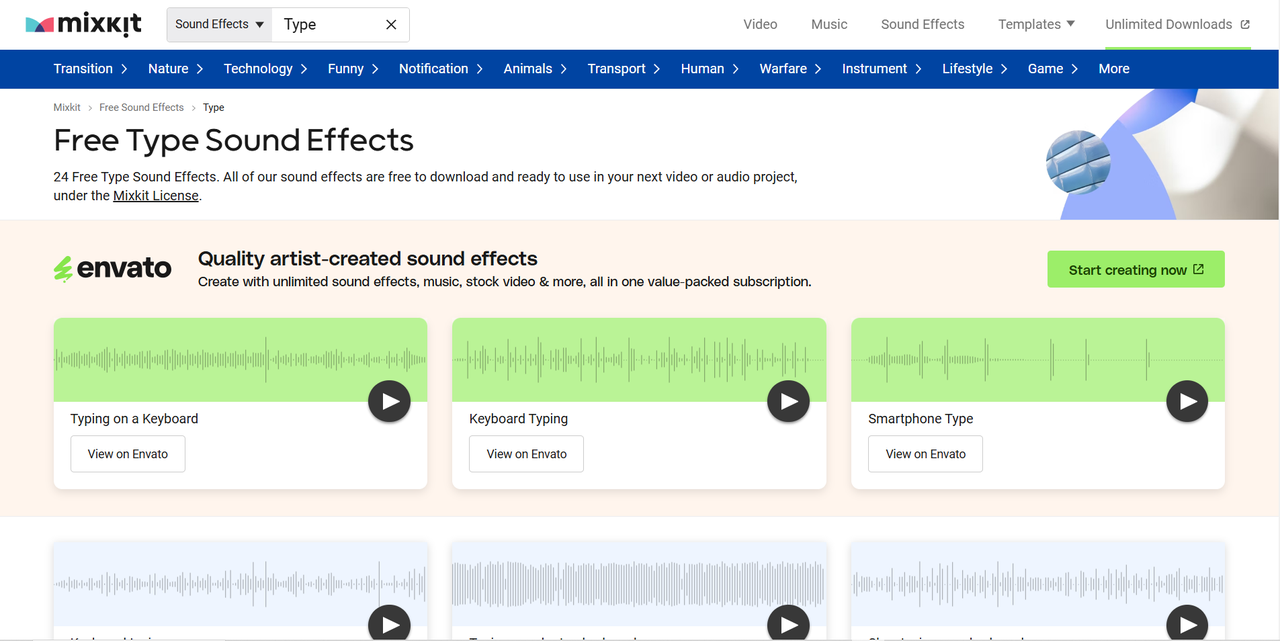Click the keyboard keys image in the header

[1078, 161]
